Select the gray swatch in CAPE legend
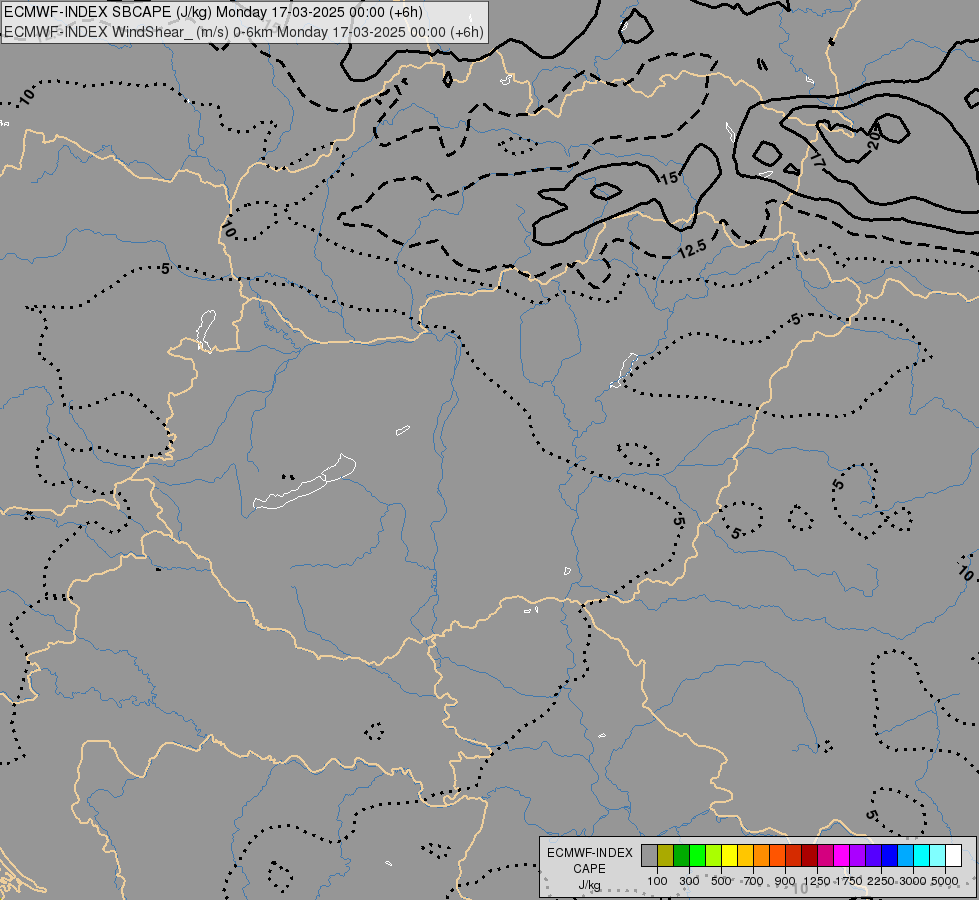979x900 pixels. pos(649,855)
